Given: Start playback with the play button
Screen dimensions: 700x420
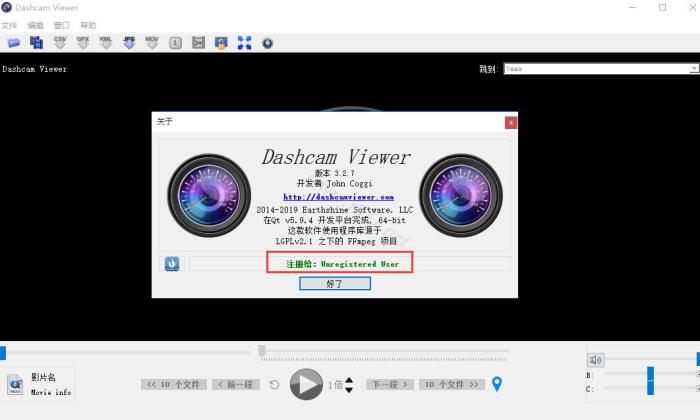Looking at the screenshot, I should (x=306, y=384).
